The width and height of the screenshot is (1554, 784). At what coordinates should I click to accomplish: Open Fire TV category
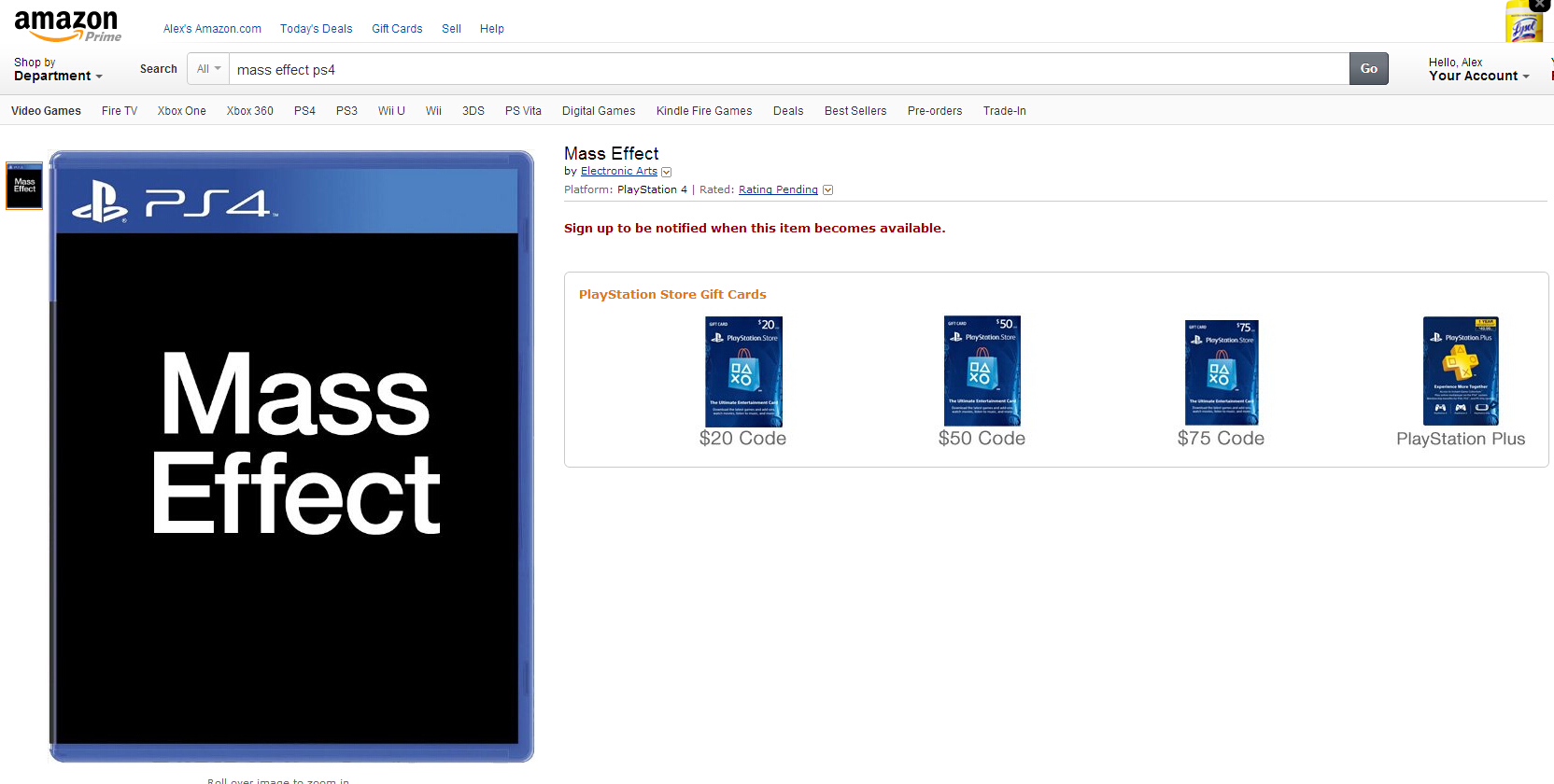click(x=120, y=111)
